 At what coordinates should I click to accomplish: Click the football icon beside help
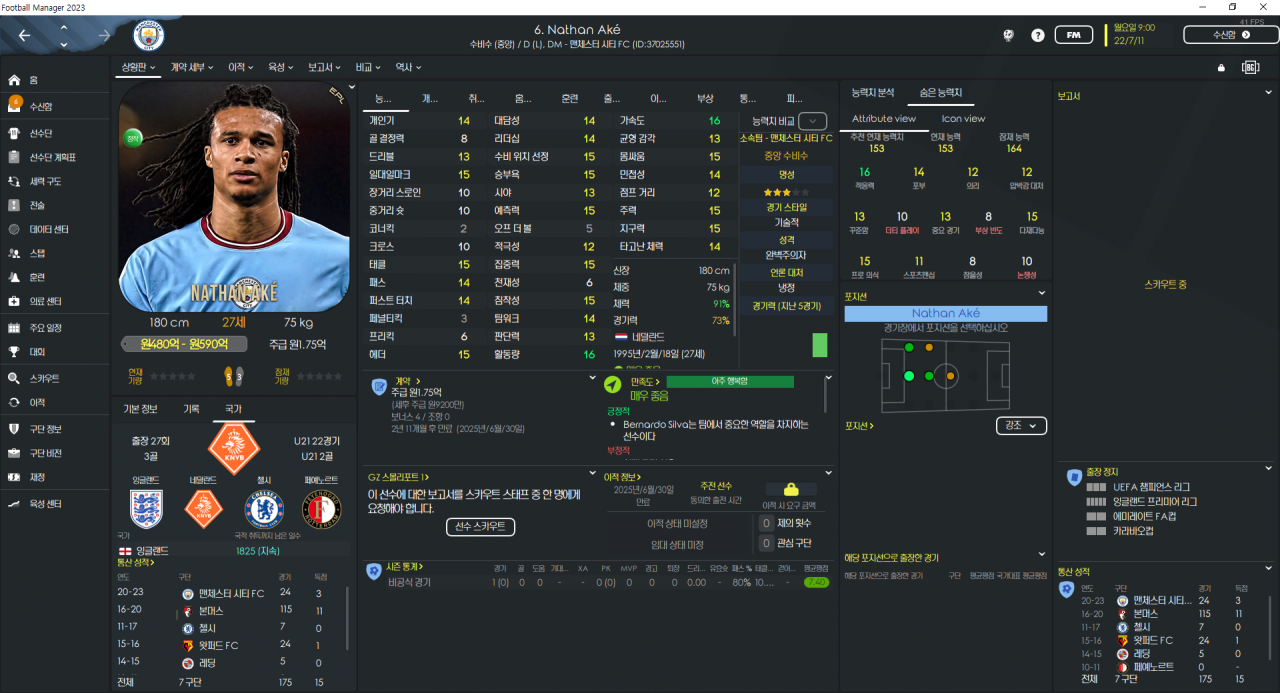1009,35
